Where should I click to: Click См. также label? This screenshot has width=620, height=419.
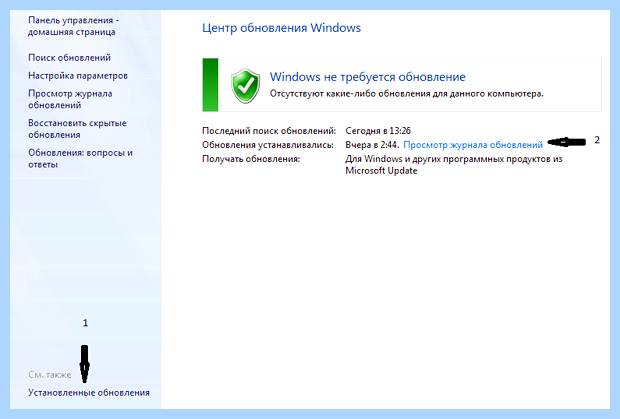coord(49,375)
